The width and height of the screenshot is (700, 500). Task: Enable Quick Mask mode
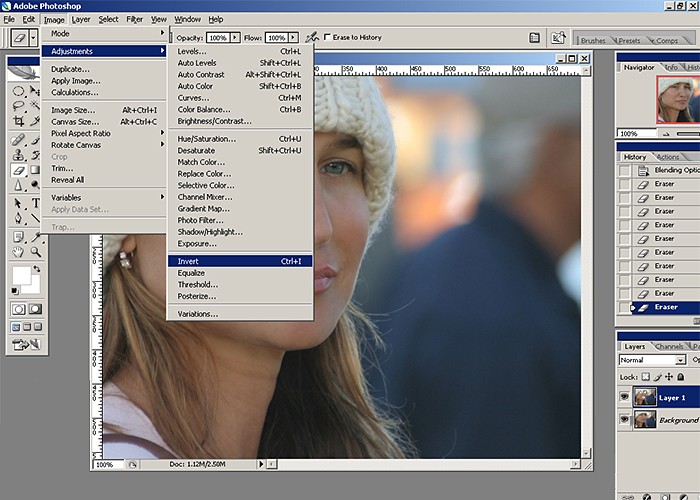pos(35,309)
